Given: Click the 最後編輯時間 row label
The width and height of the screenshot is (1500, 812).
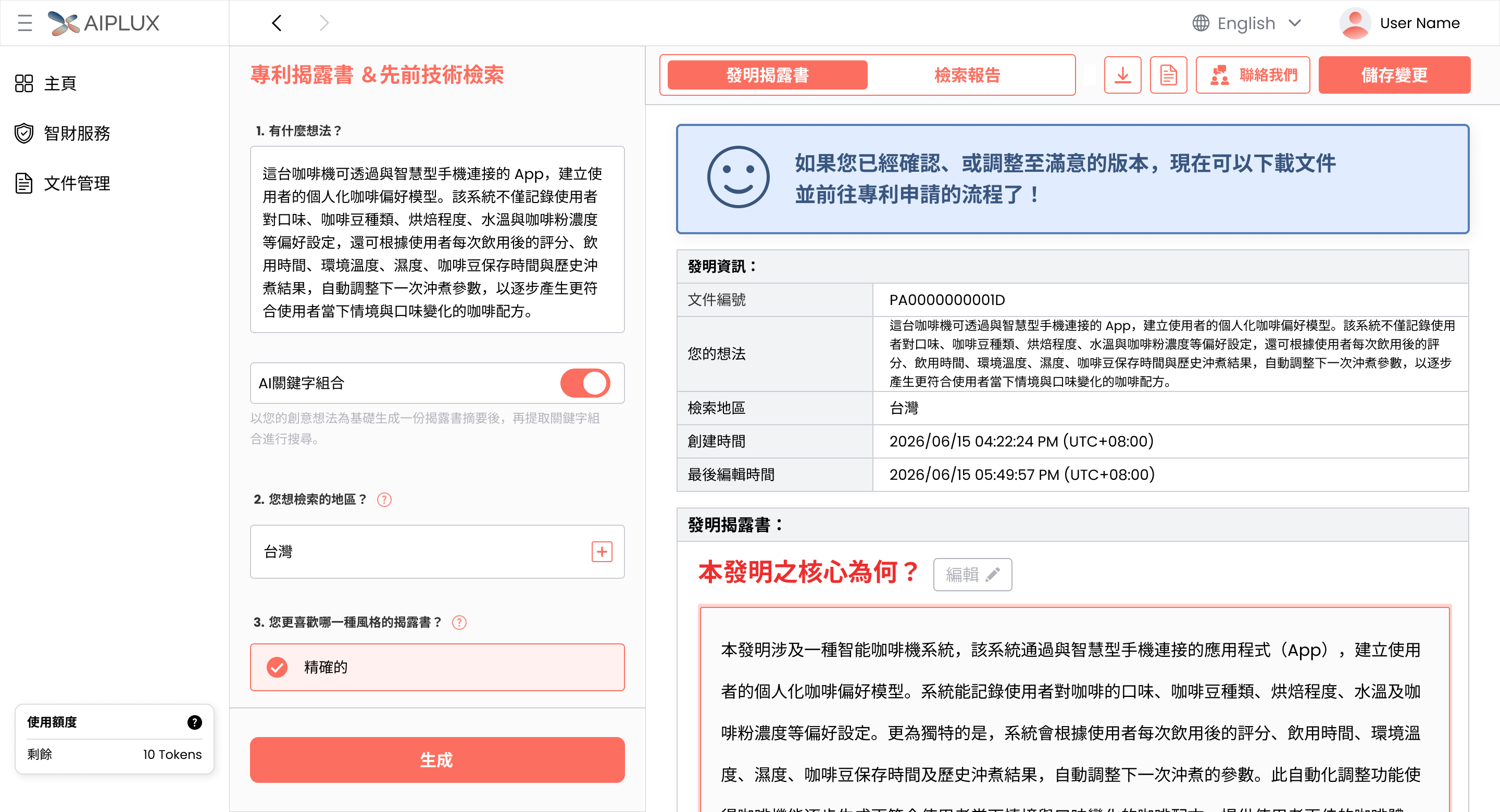Looking at the screenshot, I should pyautogui.click(x=731, y=474).
